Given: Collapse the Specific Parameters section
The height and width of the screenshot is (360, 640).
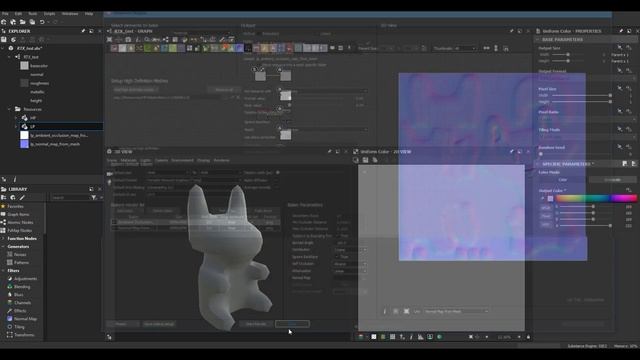Looking at the screenshot, I should point(538,164).
